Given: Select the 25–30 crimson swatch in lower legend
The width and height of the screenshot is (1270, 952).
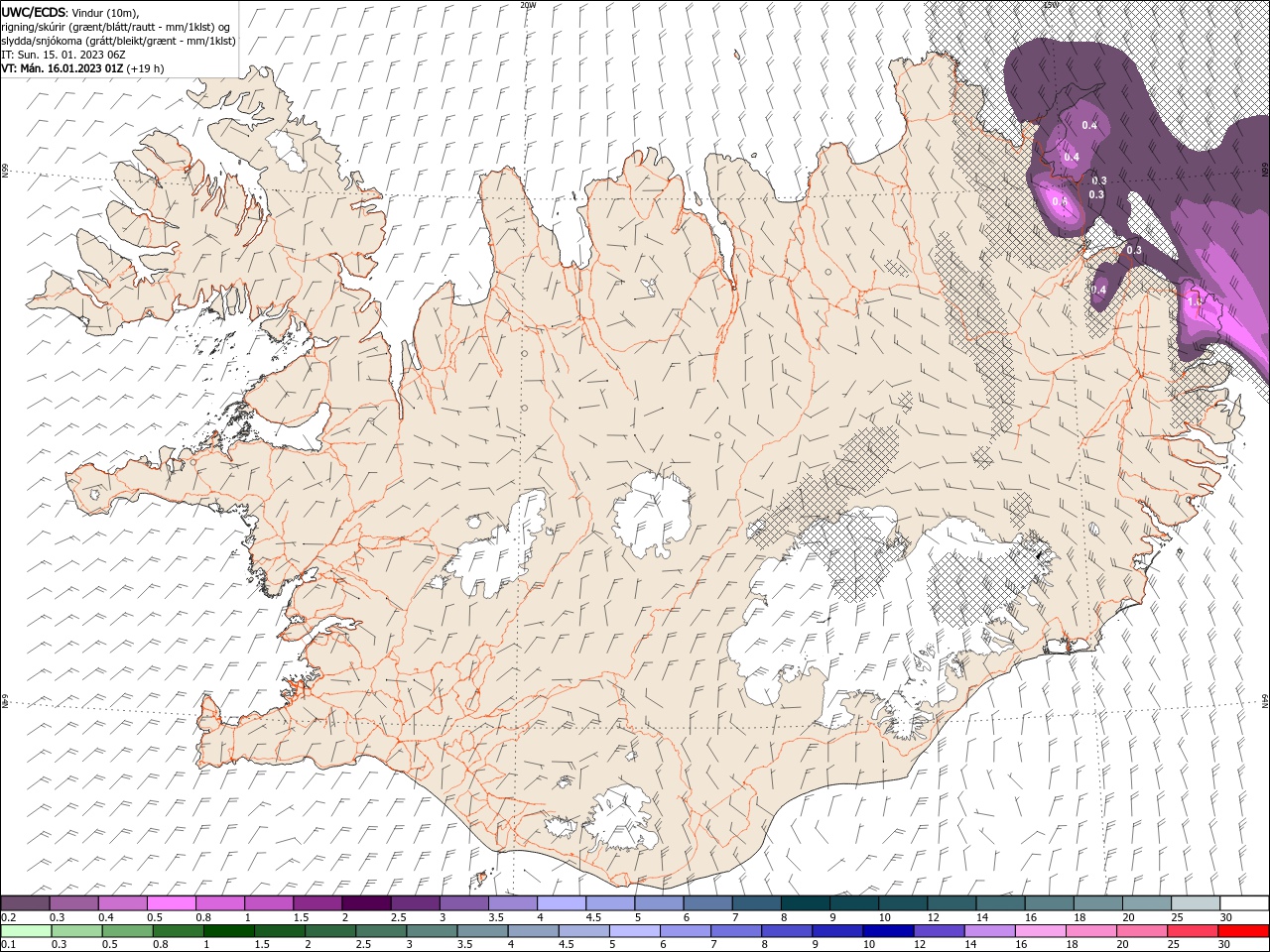Looking at the screenshot, I should point(1192,931).
